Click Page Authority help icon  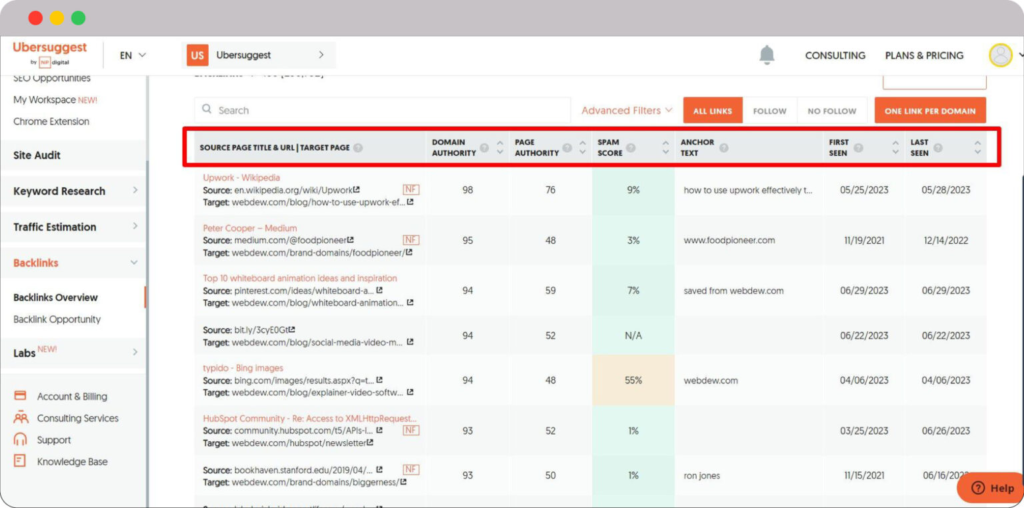click(x=567, y=148)
